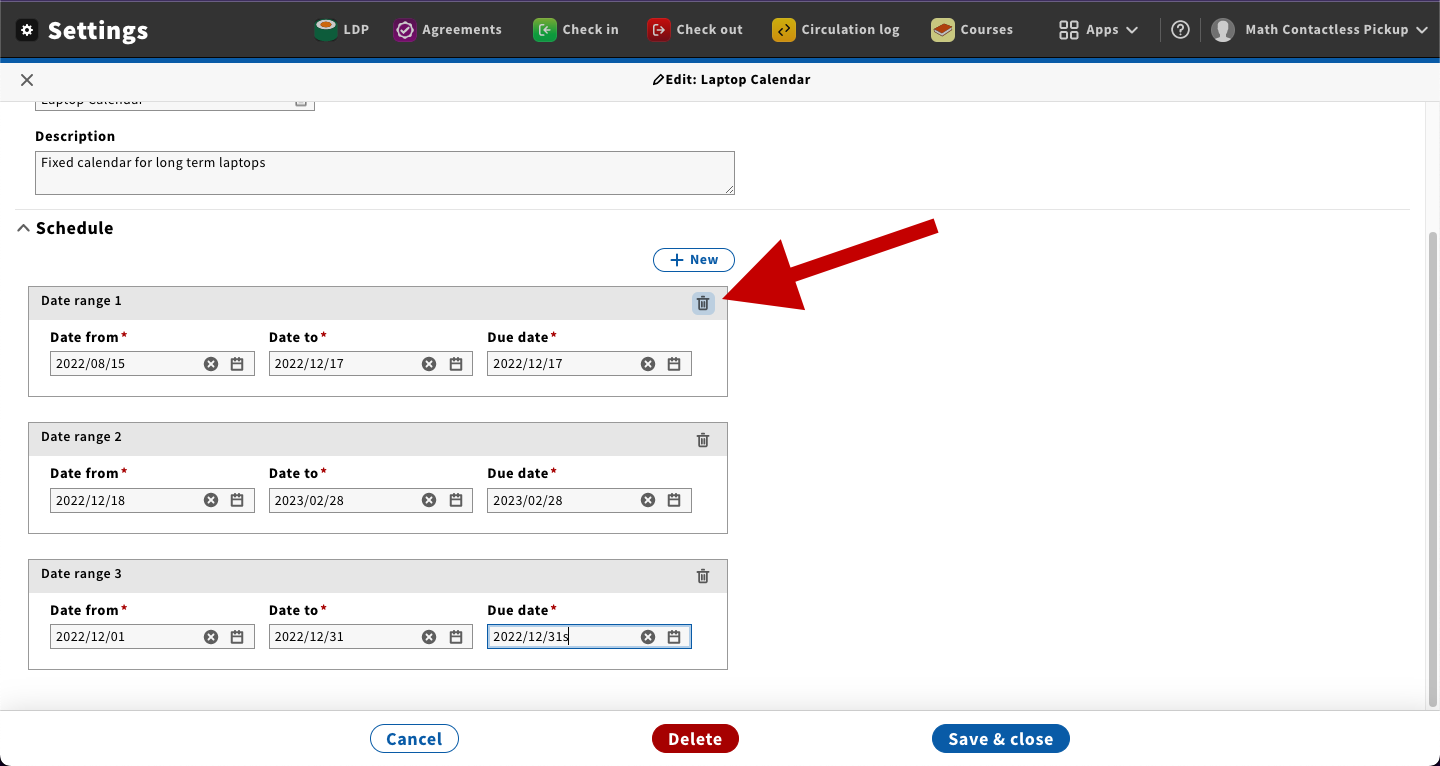The width and height of the screenshot is (1440, 766).
Task: Open calendar picker for Date range 1 Date from
Action: 237,364
